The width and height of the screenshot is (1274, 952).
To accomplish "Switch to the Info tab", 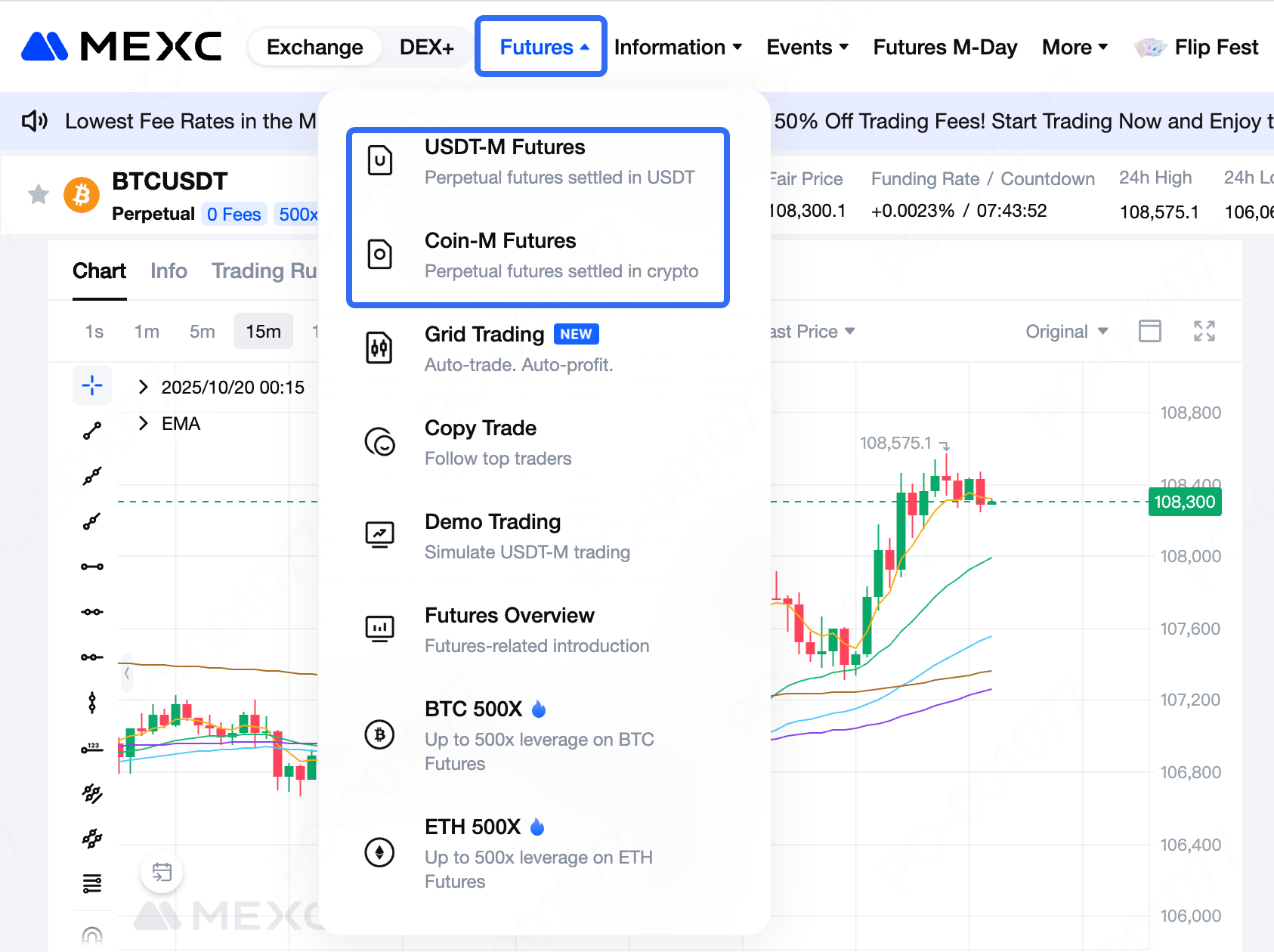I will click(x=169, y=271).
